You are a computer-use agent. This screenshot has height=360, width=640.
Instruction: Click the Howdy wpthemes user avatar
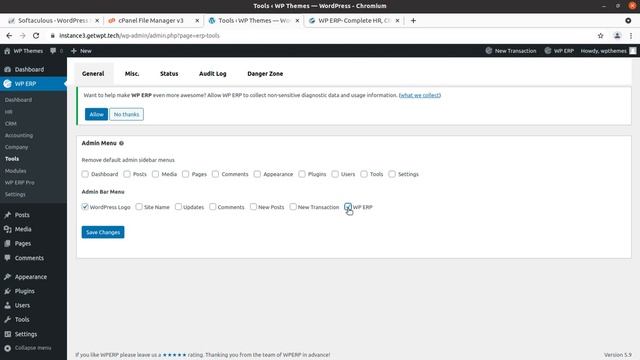633,51
